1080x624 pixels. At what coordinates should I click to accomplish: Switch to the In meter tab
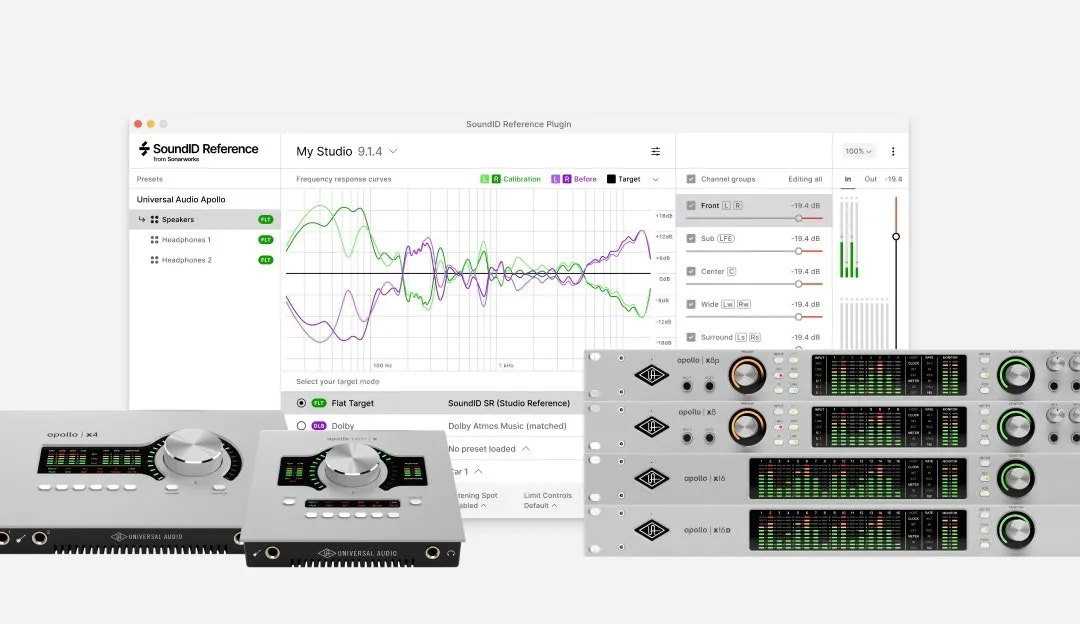tap(848, 179)
